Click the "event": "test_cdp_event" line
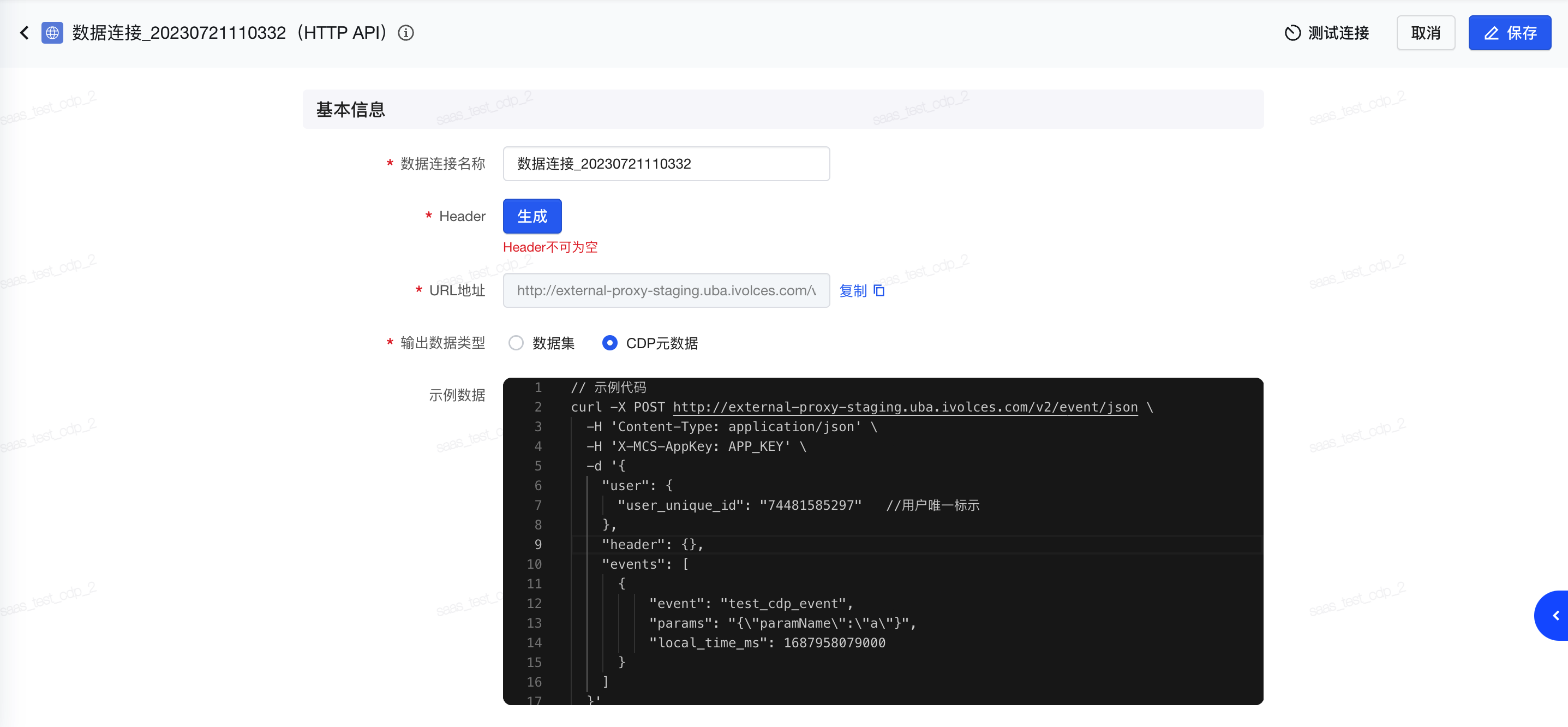The height and width of the screenshot is (727, 1568). point(751,604)
